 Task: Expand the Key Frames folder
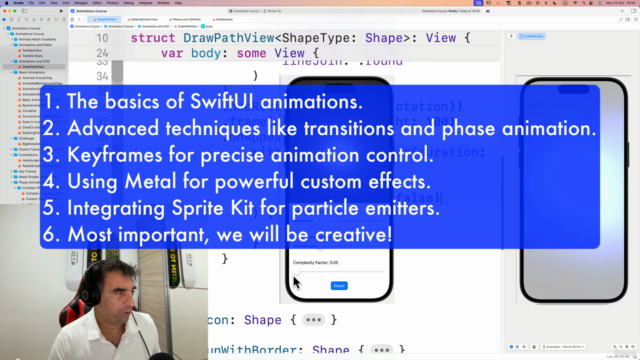(12, 171)
